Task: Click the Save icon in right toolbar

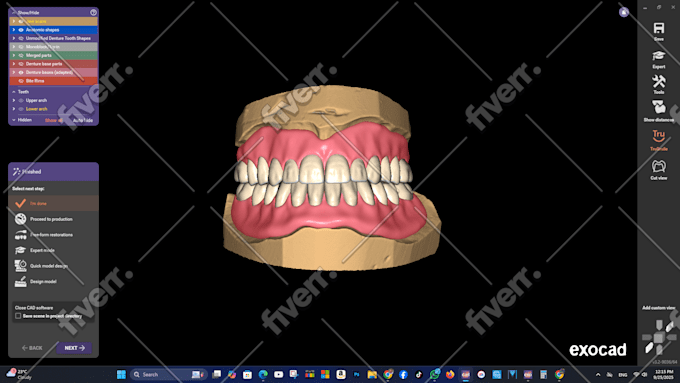Action: click(x=658, y=29)
